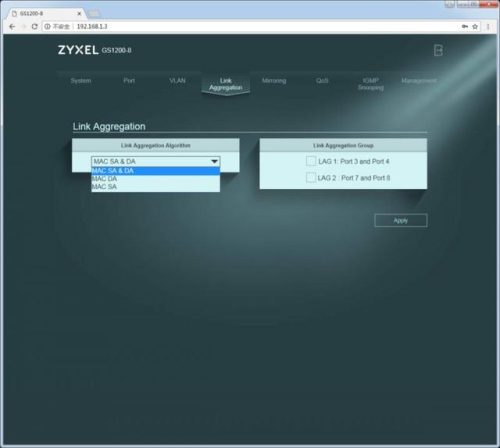Bookmark page with the star icon
Image resolution: width=500 pixels, height=448 pixels.
pyautogui.click(x=475, y=27)
